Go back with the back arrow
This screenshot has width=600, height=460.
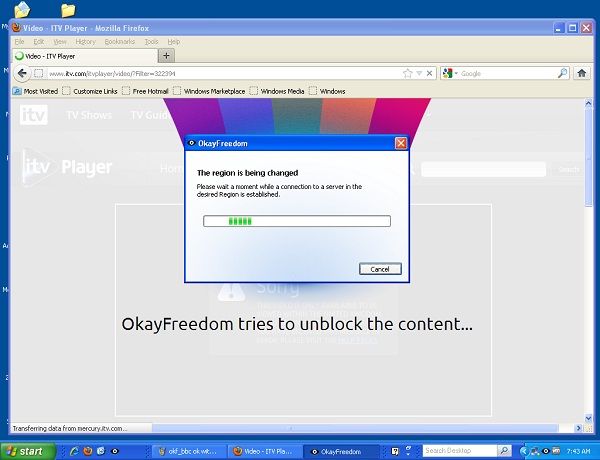(22, 73)
